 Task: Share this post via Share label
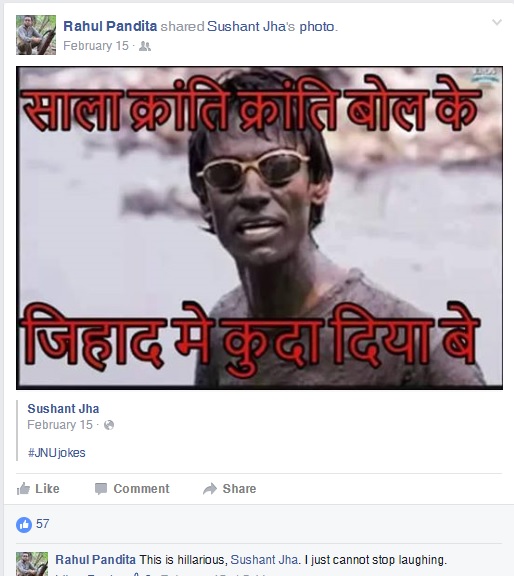pos(239,489)
